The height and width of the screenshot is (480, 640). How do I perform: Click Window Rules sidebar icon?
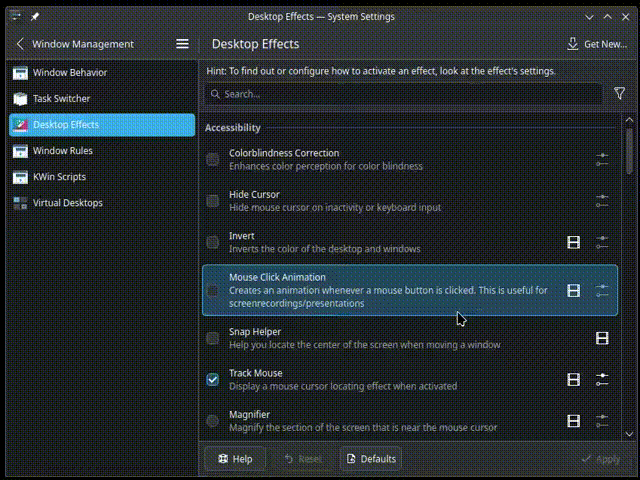click(20, 151)
